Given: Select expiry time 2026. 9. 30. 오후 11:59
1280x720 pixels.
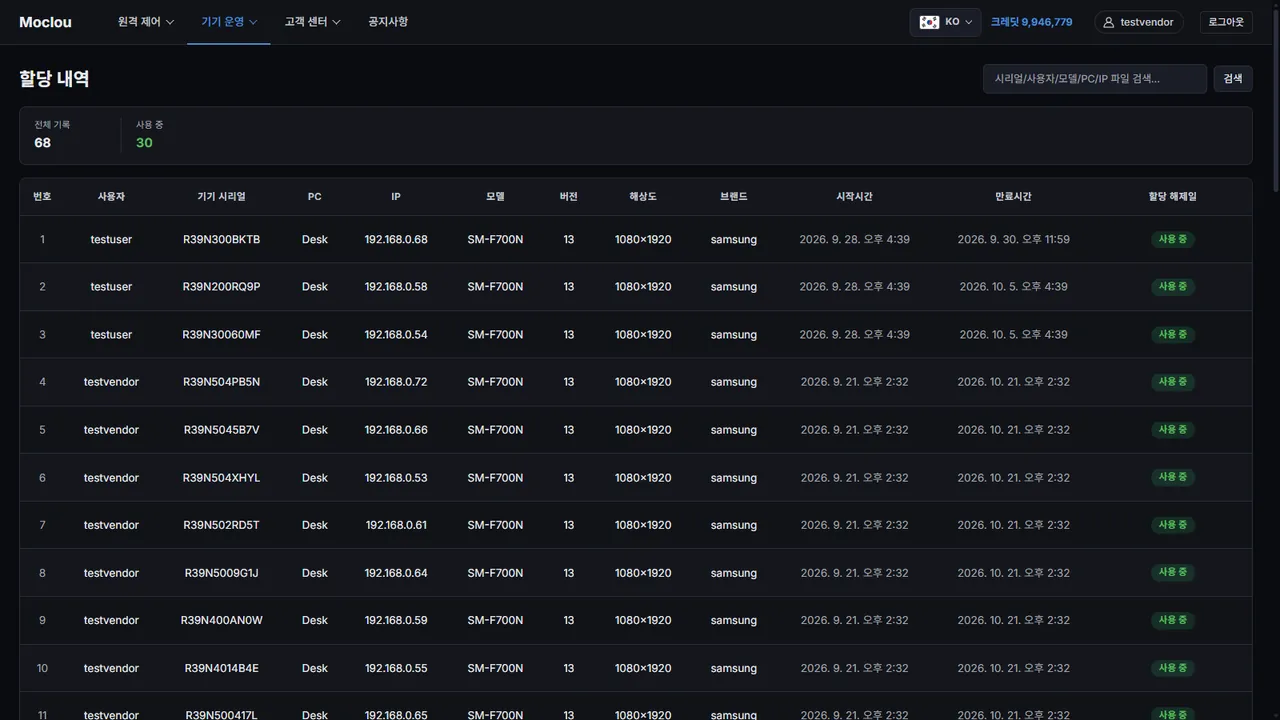Looking at the screenshot, I should (x=1013, y=240).
